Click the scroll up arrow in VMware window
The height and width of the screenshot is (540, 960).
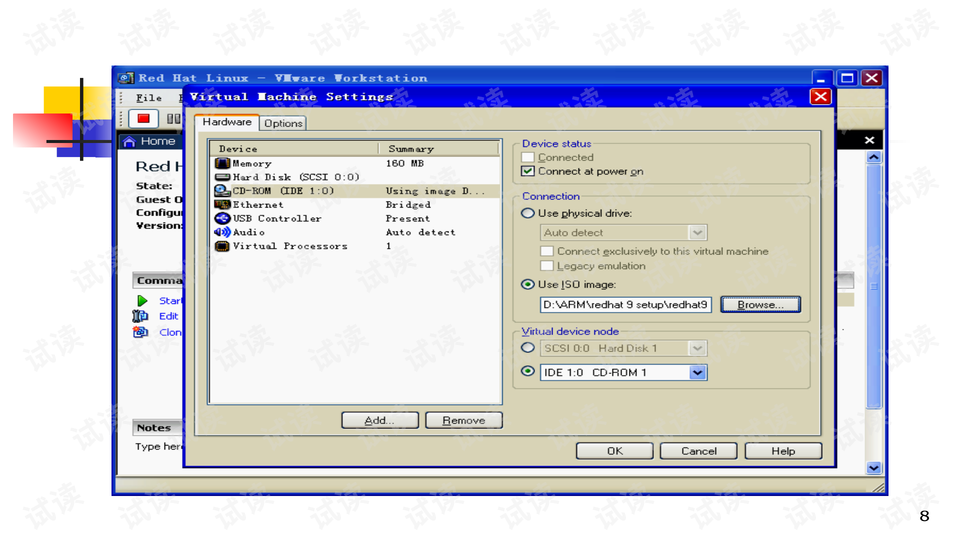874,157
